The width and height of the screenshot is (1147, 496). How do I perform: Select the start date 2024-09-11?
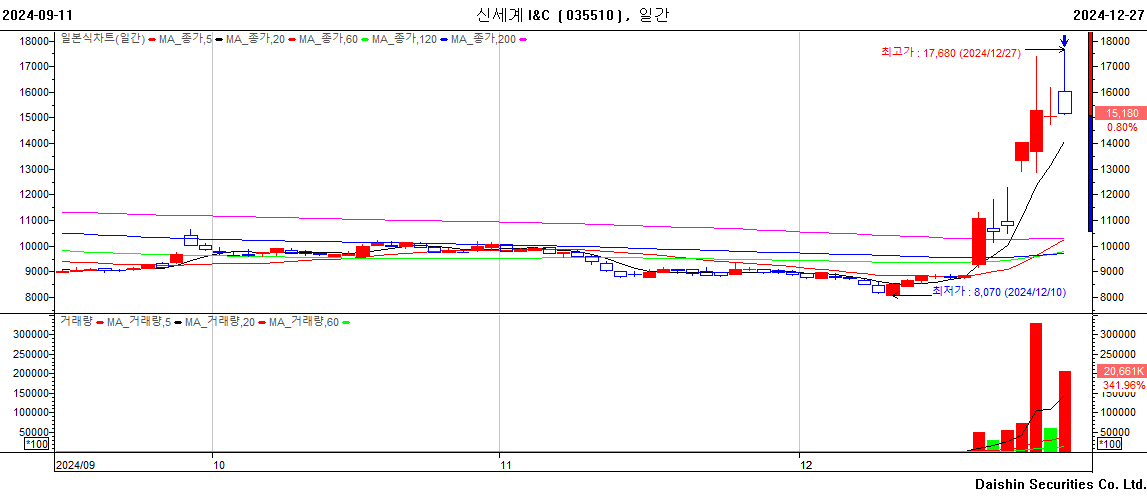[x=37, y=15]
